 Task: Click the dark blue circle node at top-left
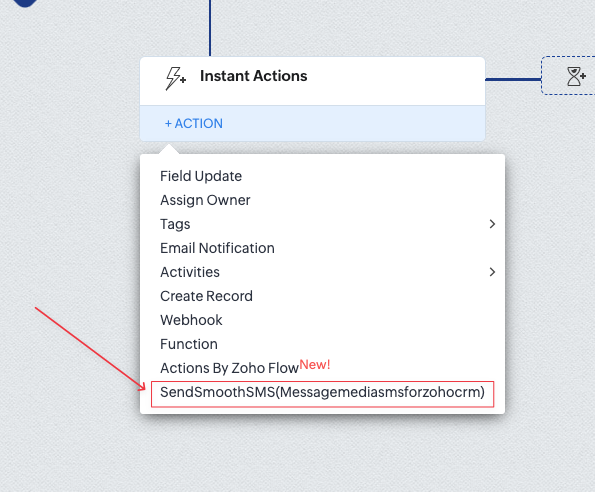(x=25, y=3)
